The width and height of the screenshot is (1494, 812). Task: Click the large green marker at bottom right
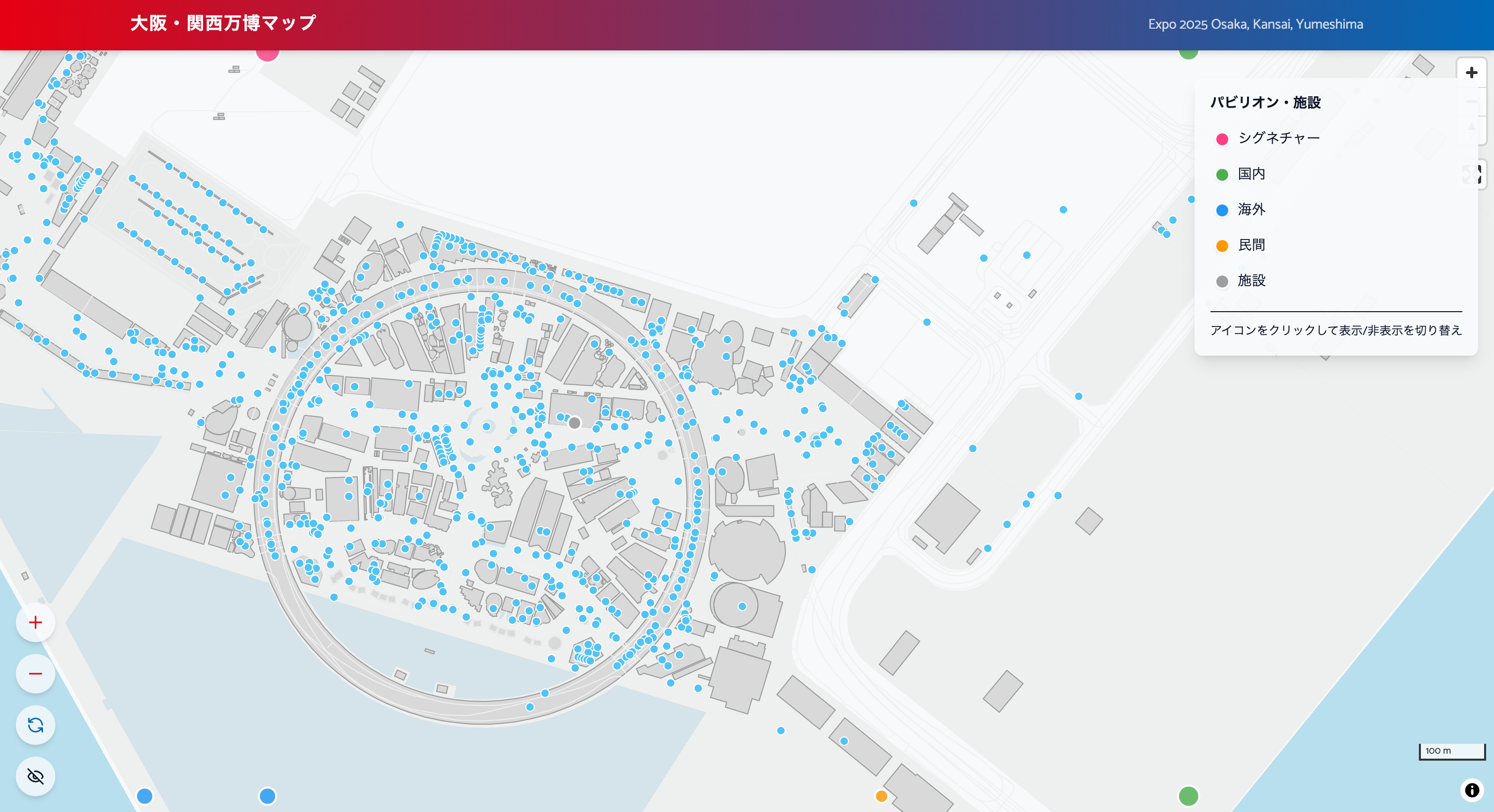pos(1188,796)
